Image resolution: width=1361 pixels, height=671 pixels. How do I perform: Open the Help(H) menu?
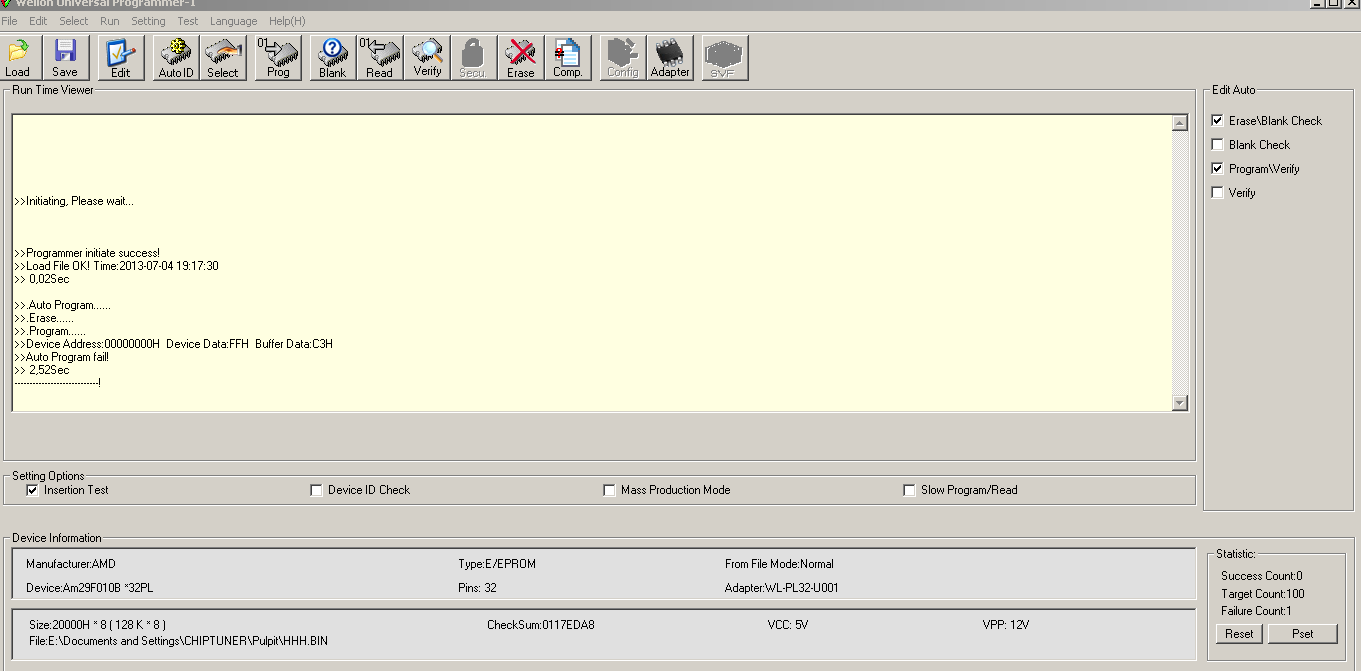[x=287, y=21]
